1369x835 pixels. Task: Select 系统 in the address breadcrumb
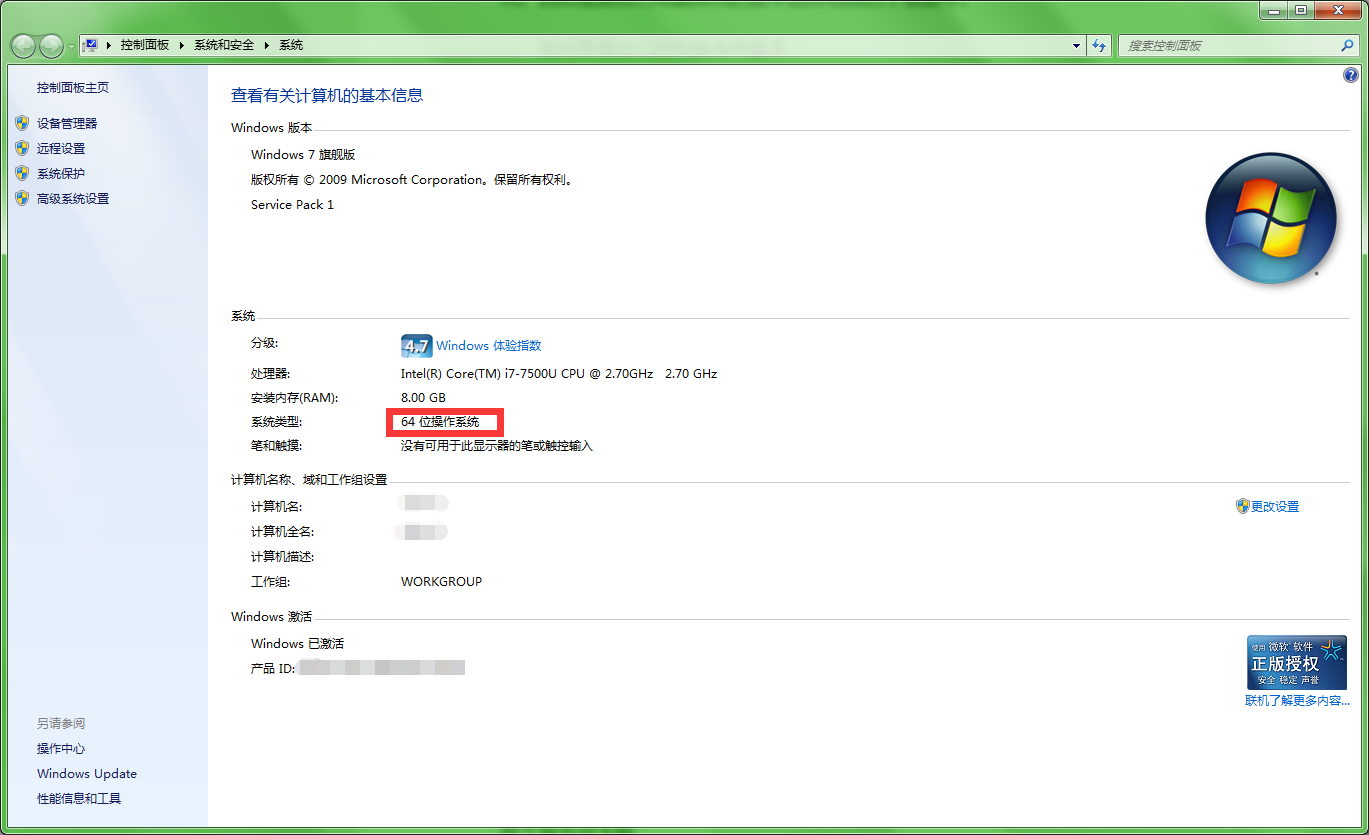[291, 45]
